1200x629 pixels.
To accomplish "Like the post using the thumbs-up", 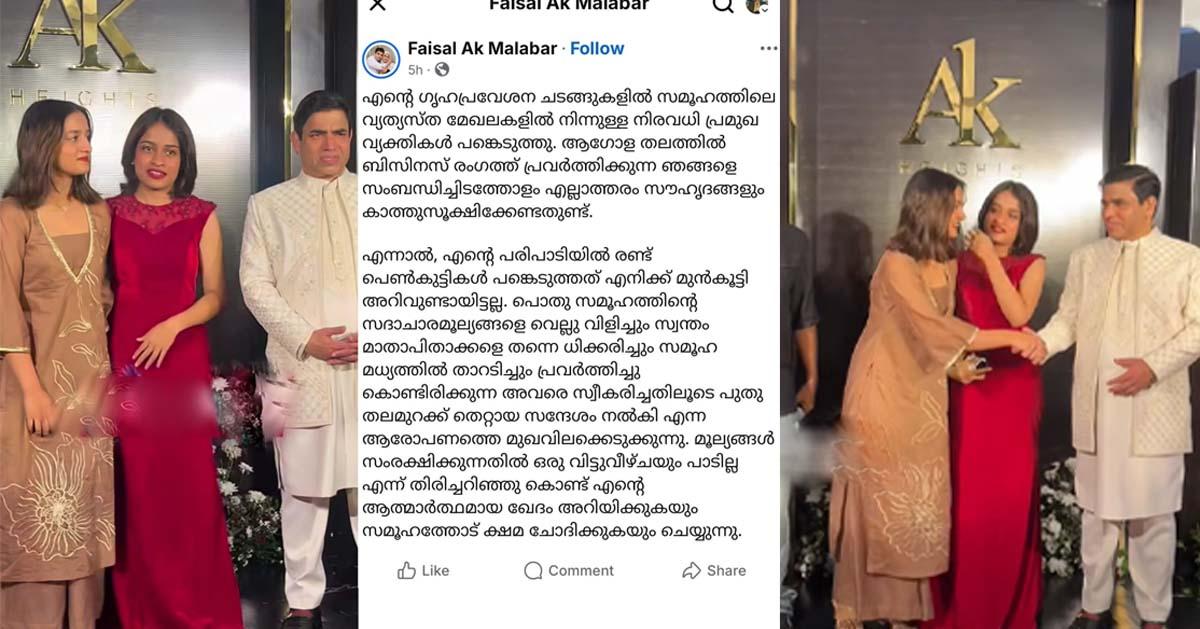I will click(423, 570).
